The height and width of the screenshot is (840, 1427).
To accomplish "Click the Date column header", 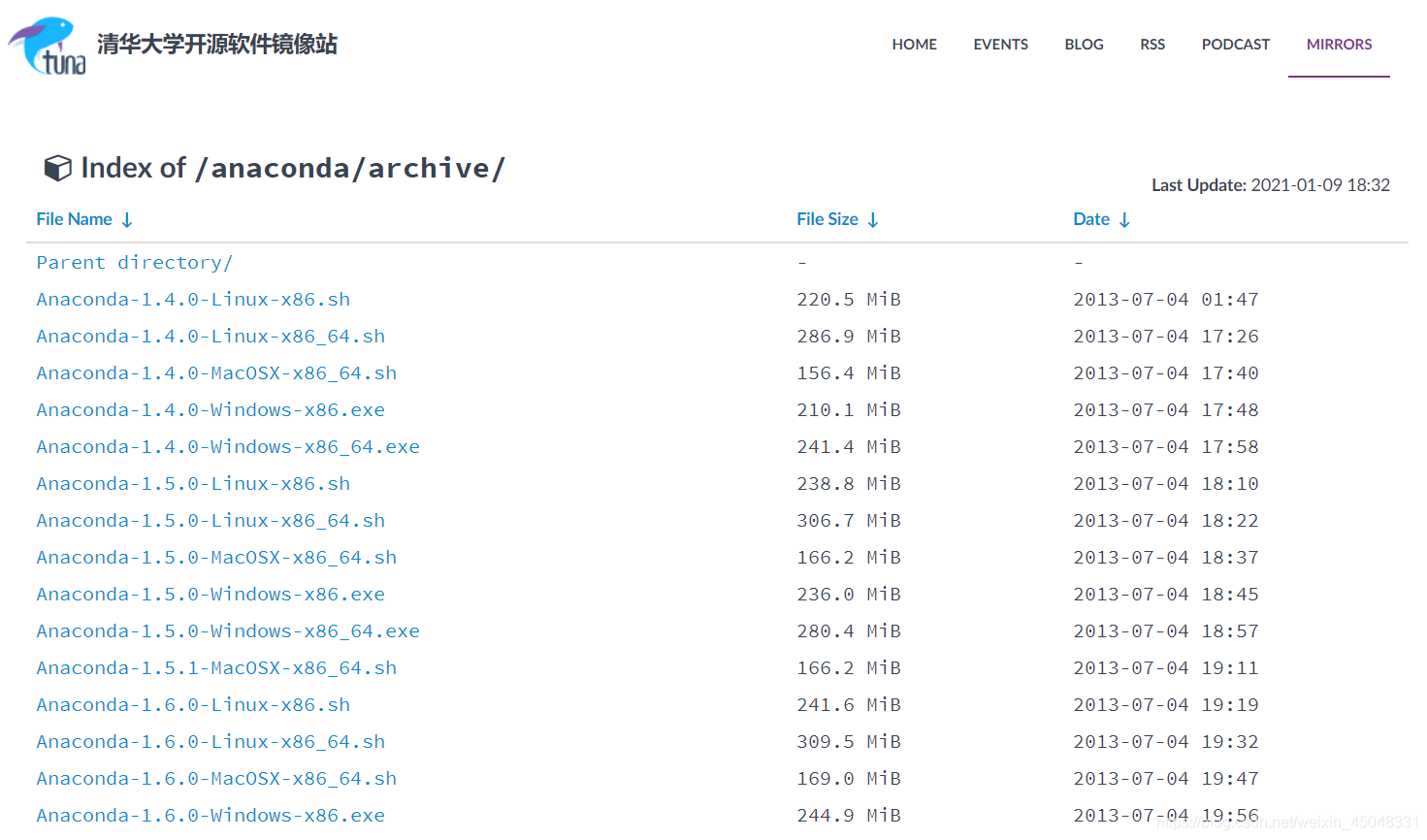I will click(x=1091, y=219).
